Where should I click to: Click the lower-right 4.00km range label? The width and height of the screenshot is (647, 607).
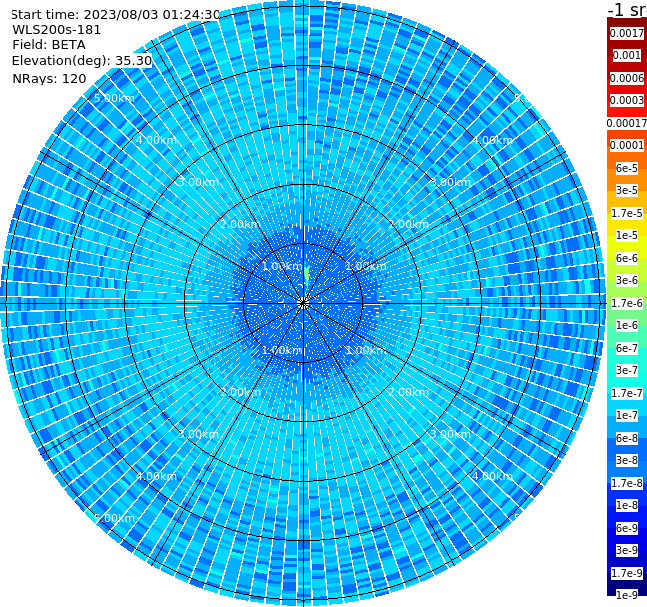[492, 476]
